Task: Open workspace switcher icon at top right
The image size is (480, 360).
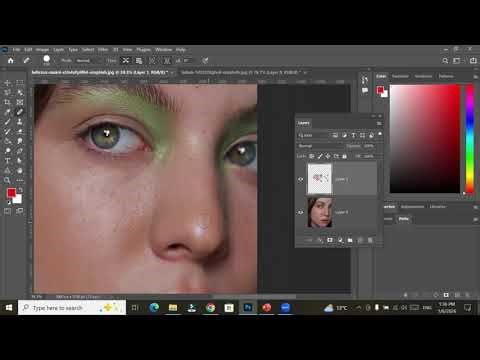Action: pyautogui.click(x=457, y=61)
